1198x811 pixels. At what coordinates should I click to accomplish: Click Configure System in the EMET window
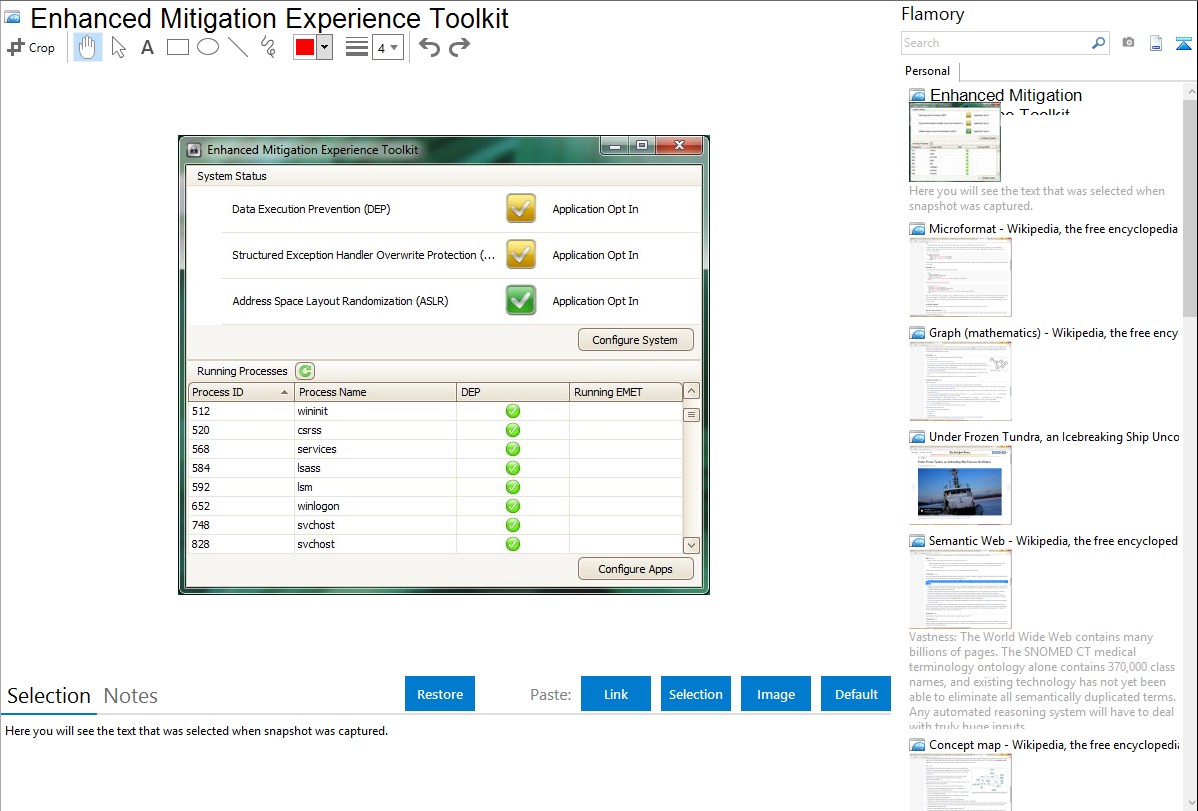click(x=635, y=340)
